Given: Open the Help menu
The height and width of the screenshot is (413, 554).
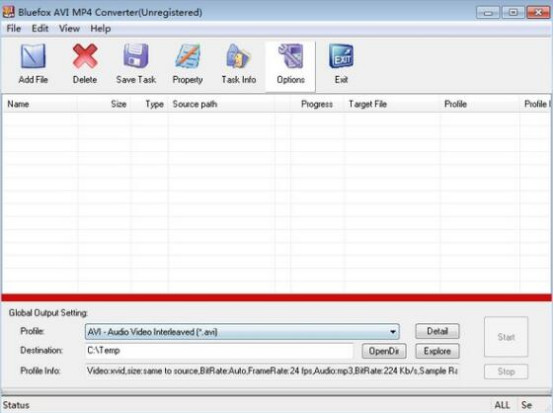Looking at the screenshot, I should [x=101, y=29].
